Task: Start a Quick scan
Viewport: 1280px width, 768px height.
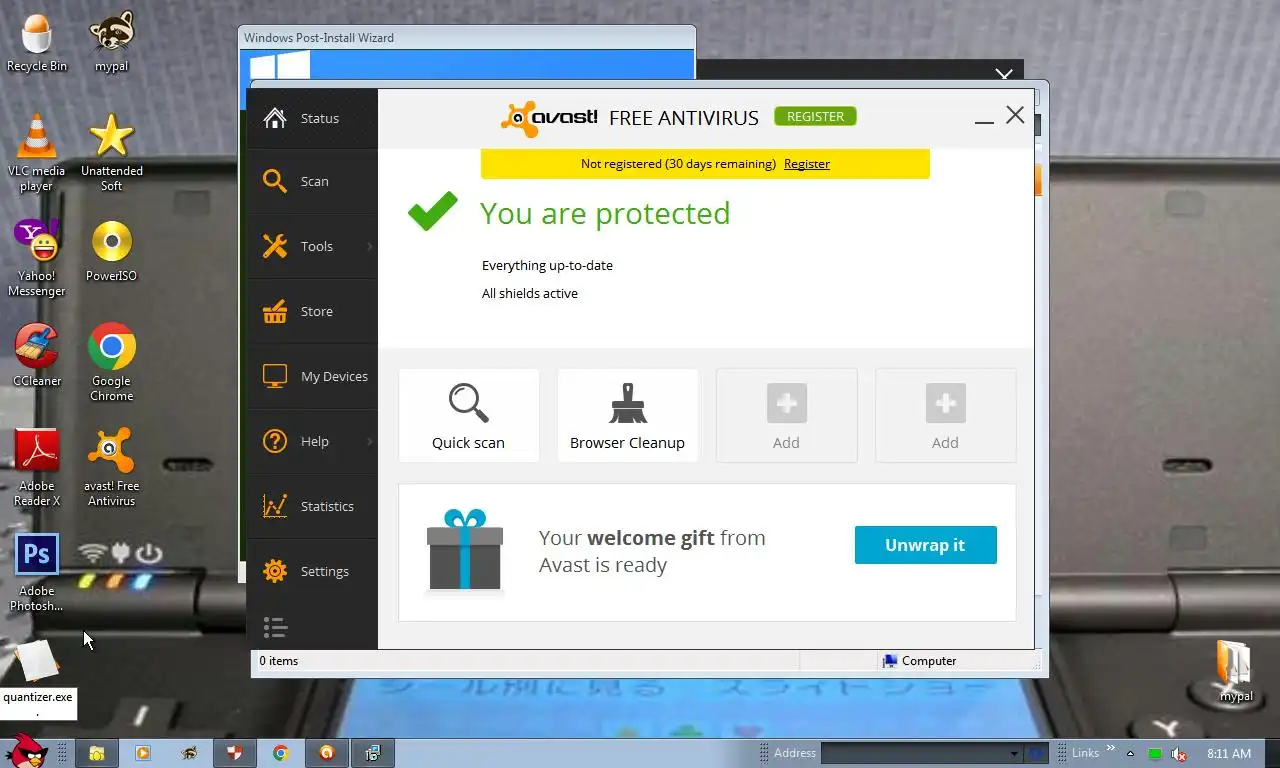Action: [x=468, y=415]
